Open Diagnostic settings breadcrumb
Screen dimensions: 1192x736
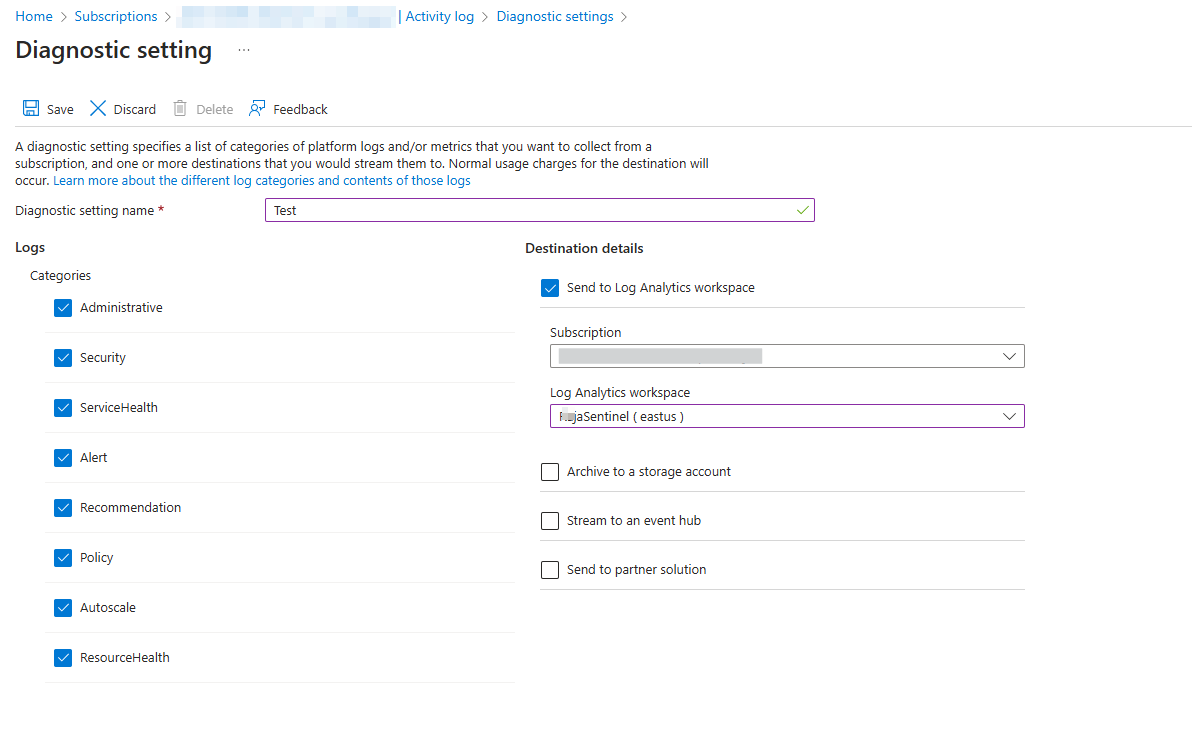(555, 16)
